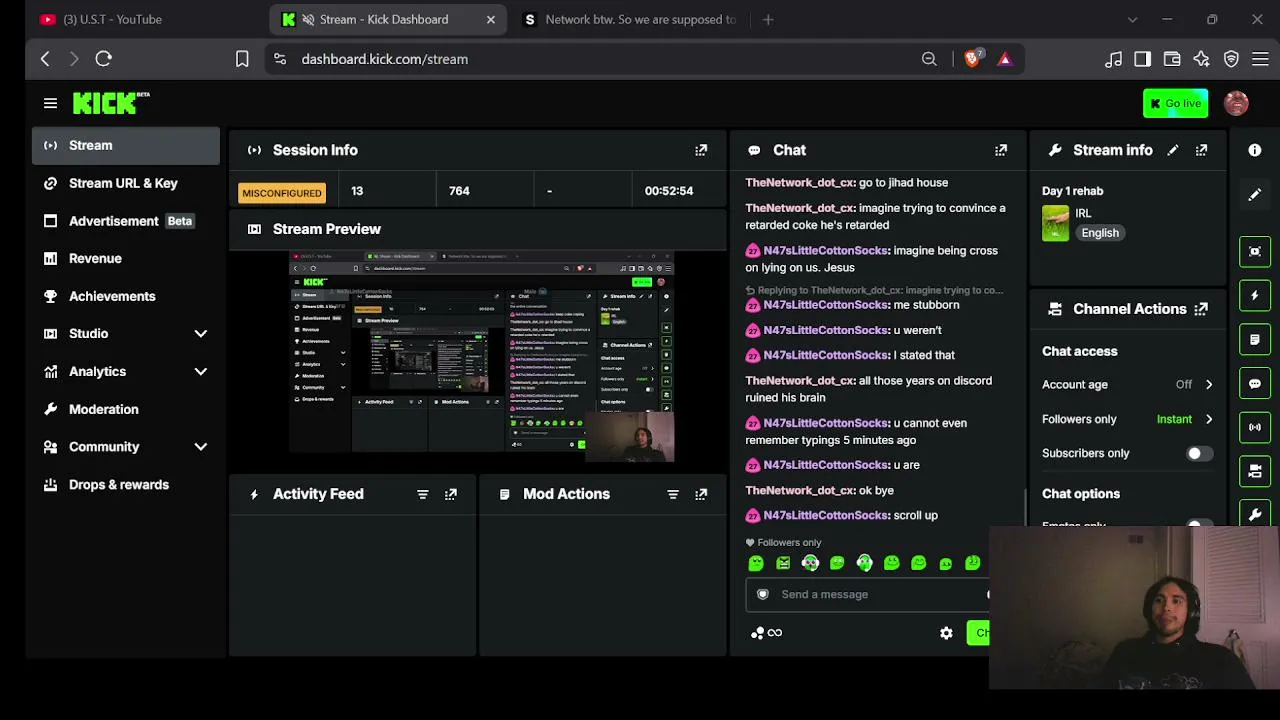Open Brave Rewards triangle icon
Screen dimensions: 1280x720
pos(1005,59)
